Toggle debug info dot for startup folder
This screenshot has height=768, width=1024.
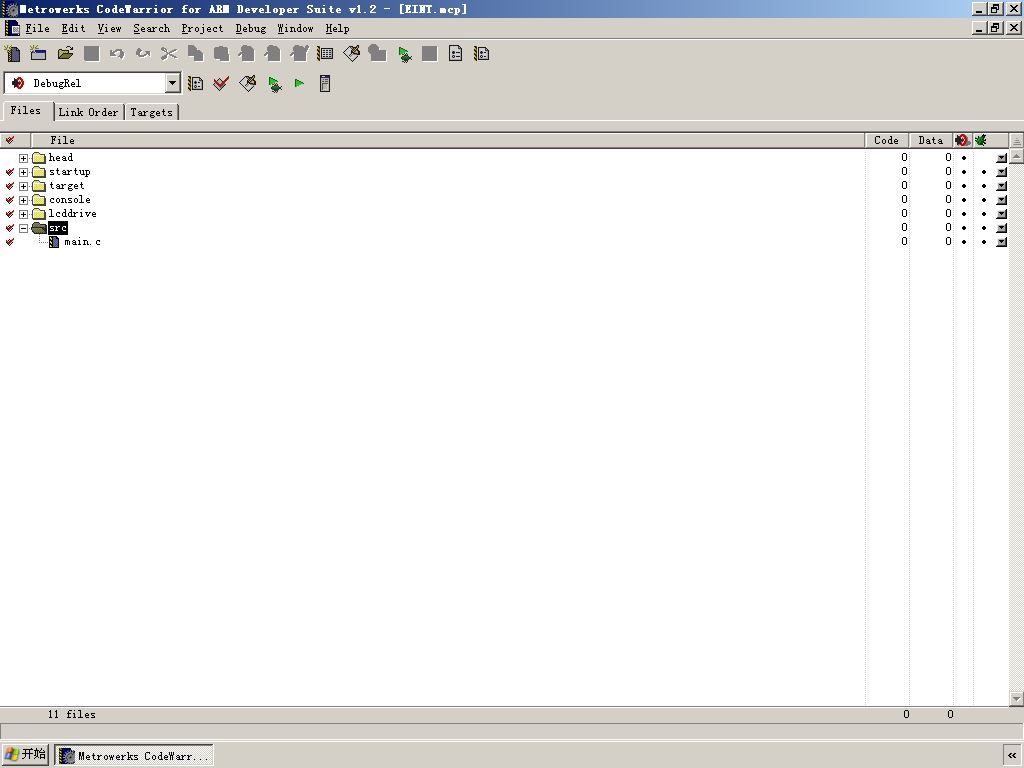(984, 172)
